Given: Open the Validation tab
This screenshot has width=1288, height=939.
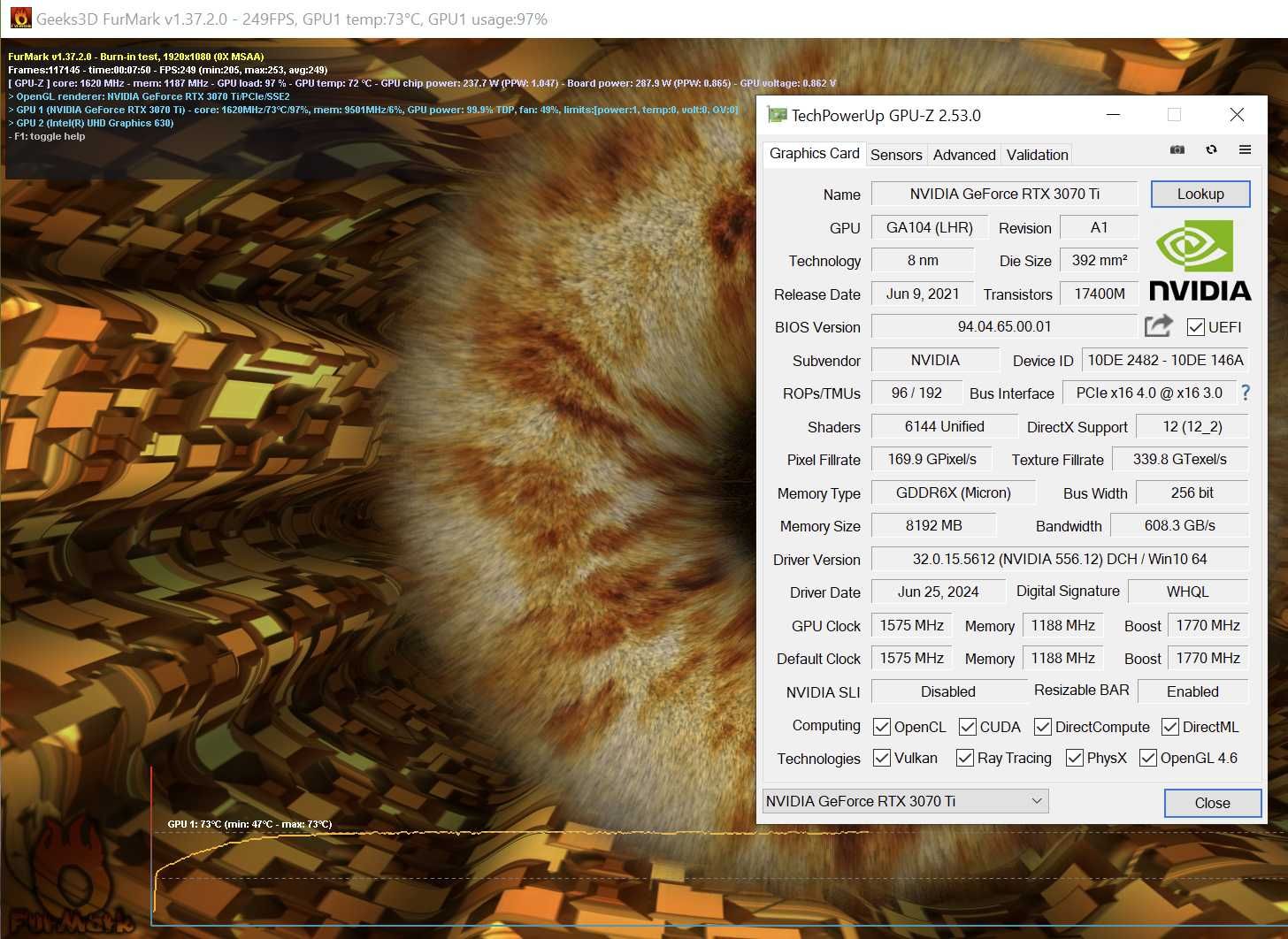Looking at the screenshot, I should click(1037, 155).
